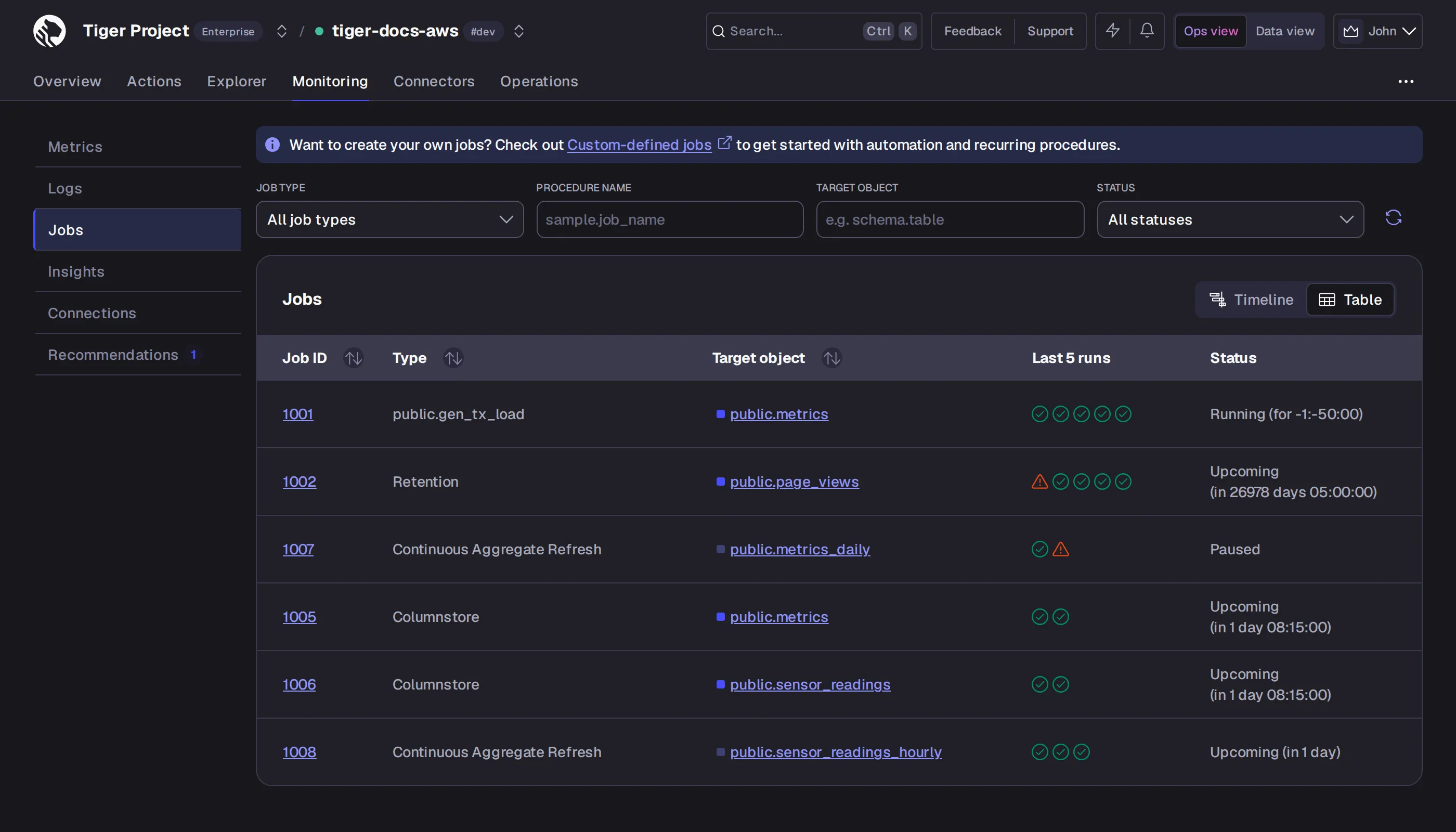Click the Target object input field
Viewport: 1456px width, 832px height.
950,219
